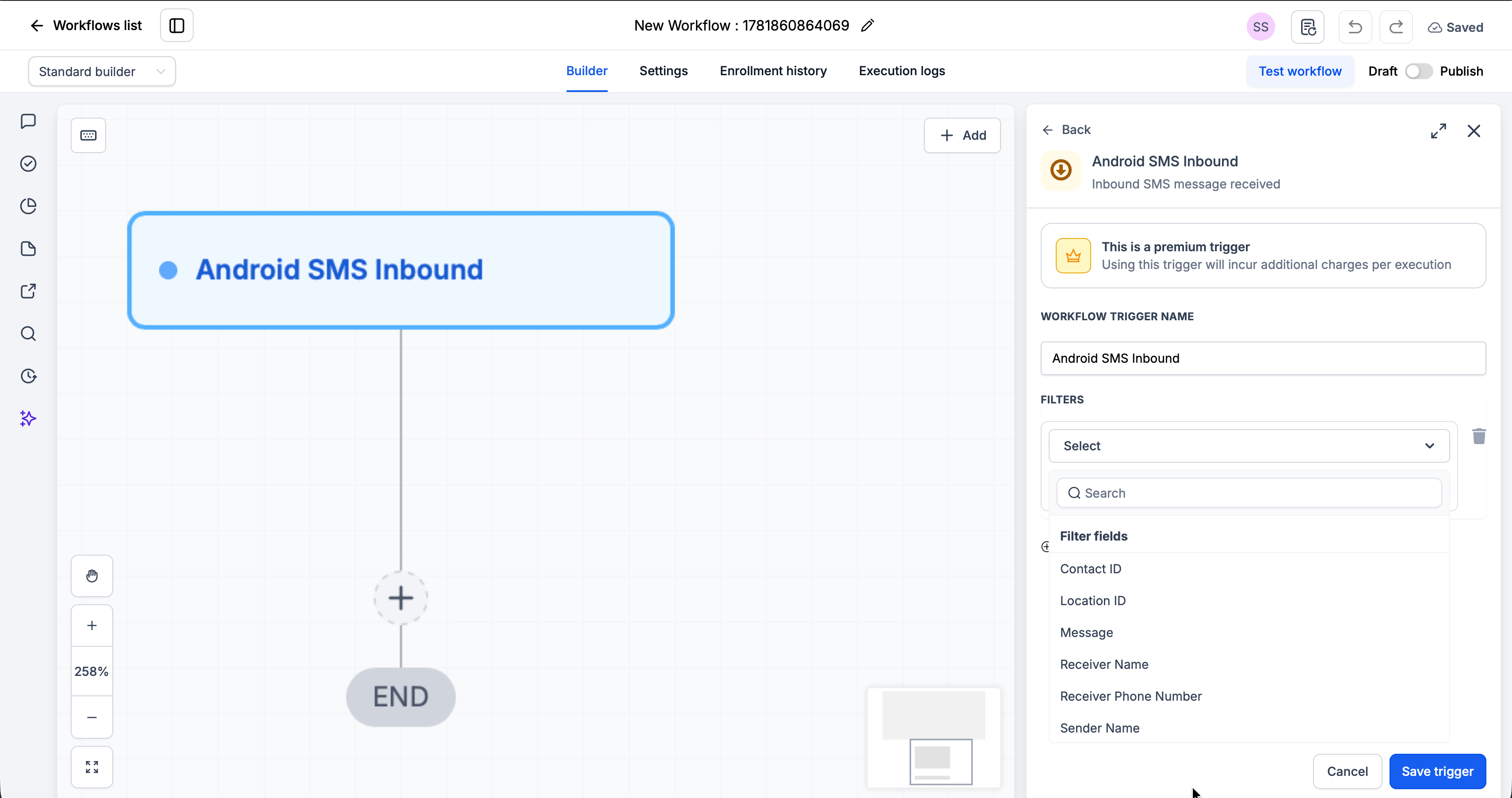This screenshot has height=798, width=1512.
Task: Choose the Location ID filter field
Action: click(1249, 600)
